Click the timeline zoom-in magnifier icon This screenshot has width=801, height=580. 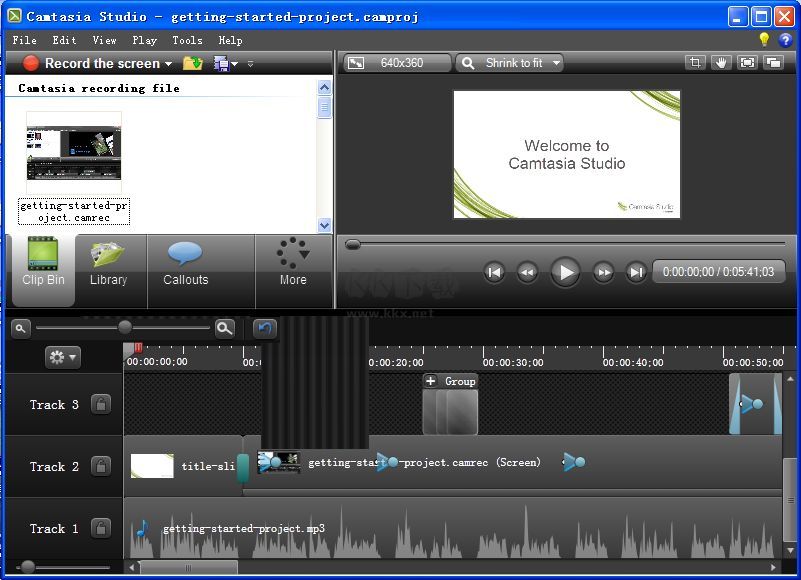click(225, 328)
